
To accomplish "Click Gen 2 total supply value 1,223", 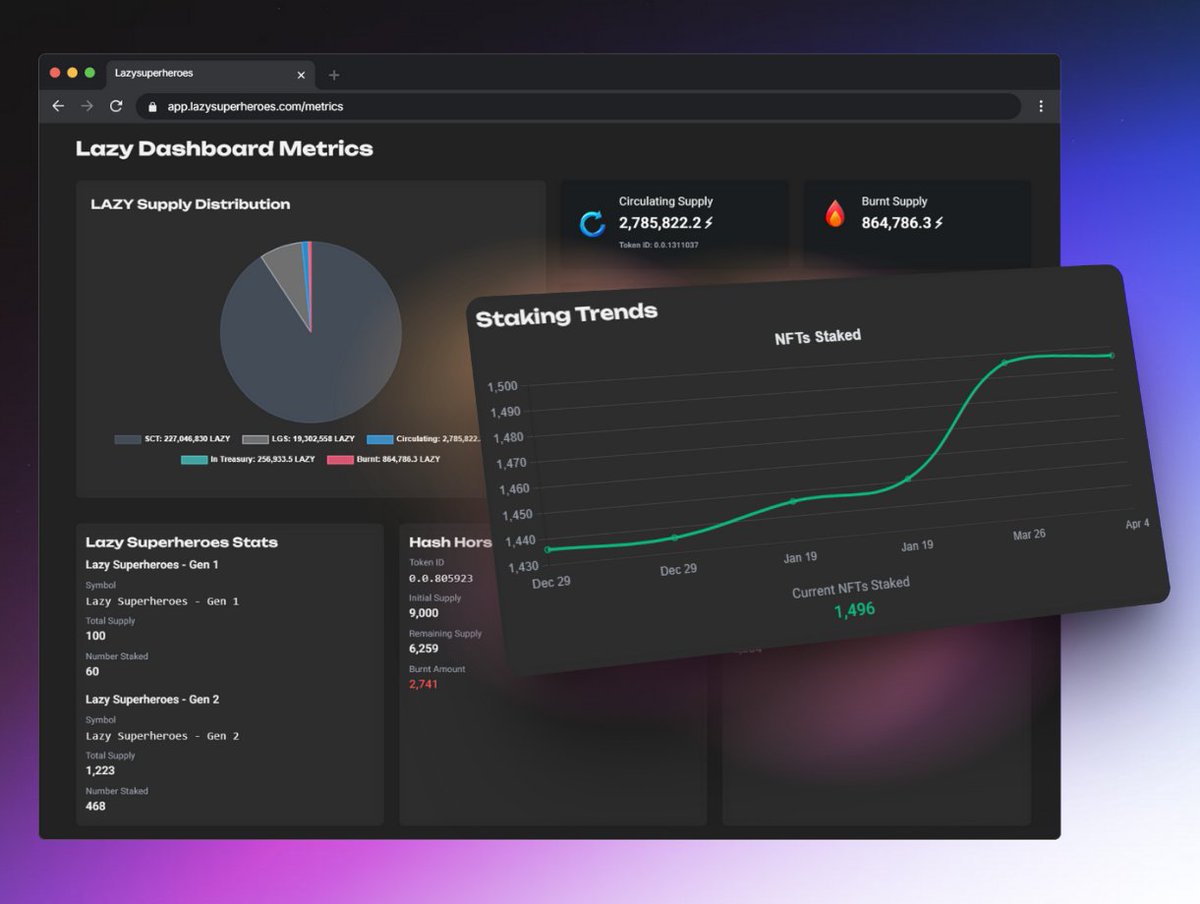I will click(100, 770).
